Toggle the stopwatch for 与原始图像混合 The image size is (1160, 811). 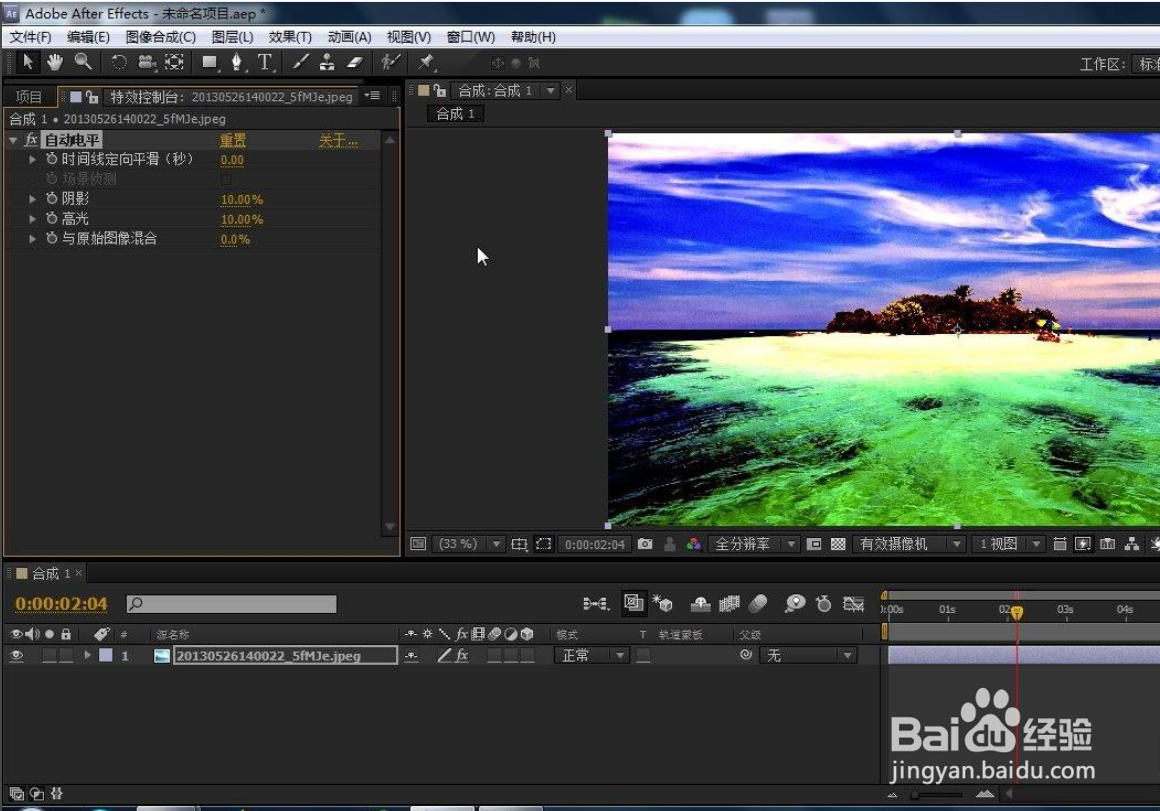point(52,238)
